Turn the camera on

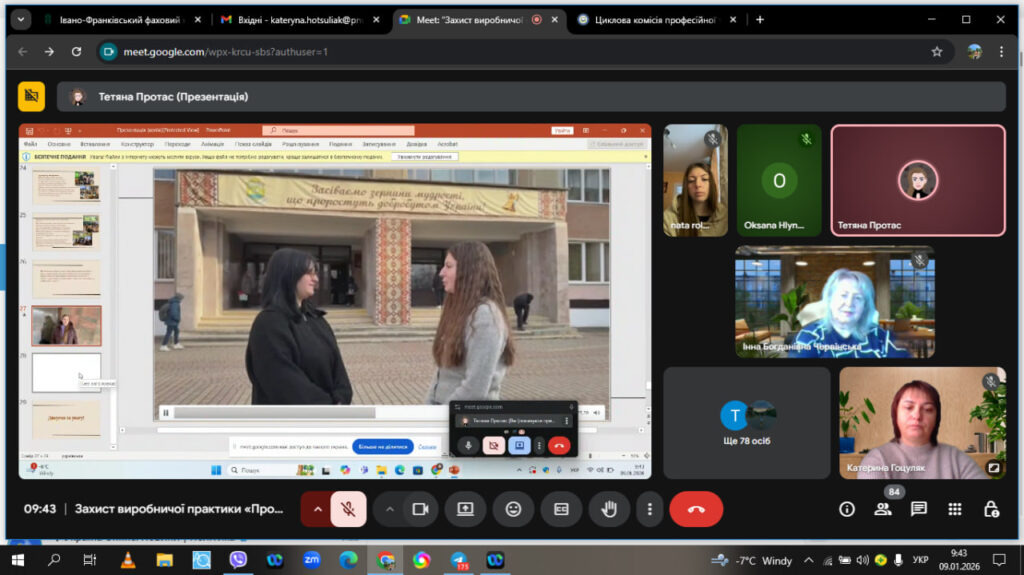coord(420,509)
